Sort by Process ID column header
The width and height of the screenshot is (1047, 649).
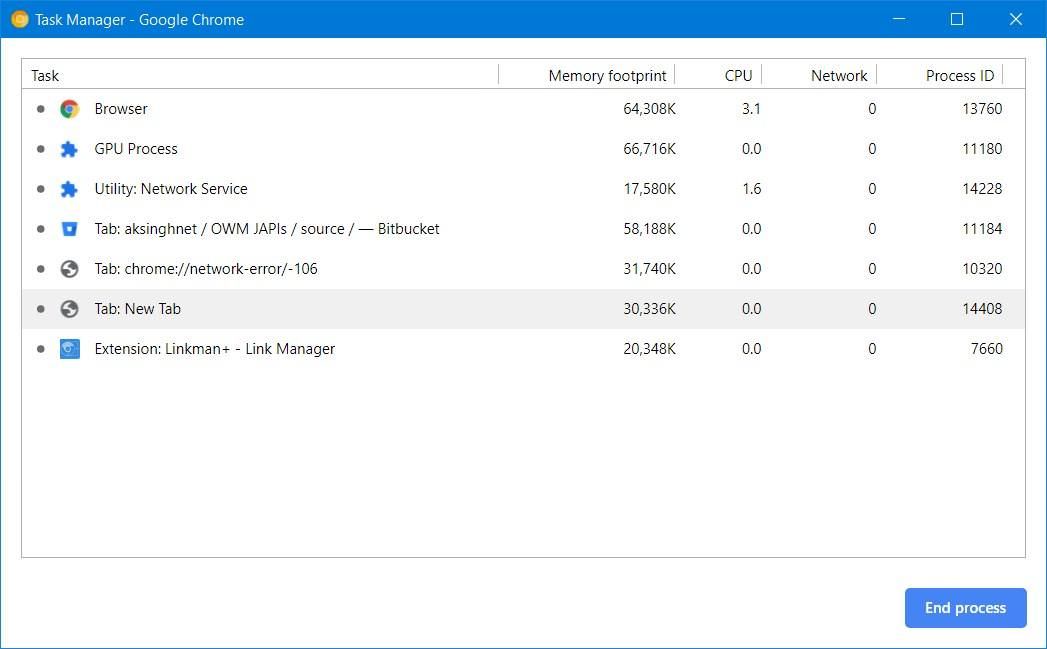click(x=960, y=75)
